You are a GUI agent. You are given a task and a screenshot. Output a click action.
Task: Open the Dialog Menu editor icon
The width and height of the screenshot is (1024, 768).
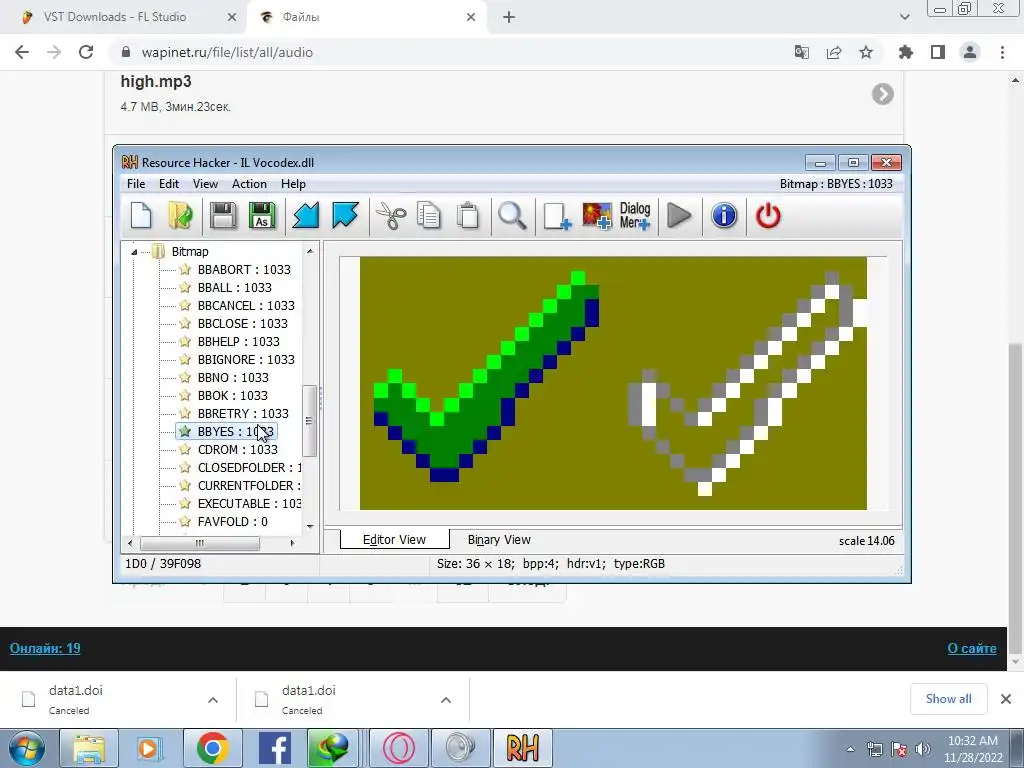click(x=635, y=216)
